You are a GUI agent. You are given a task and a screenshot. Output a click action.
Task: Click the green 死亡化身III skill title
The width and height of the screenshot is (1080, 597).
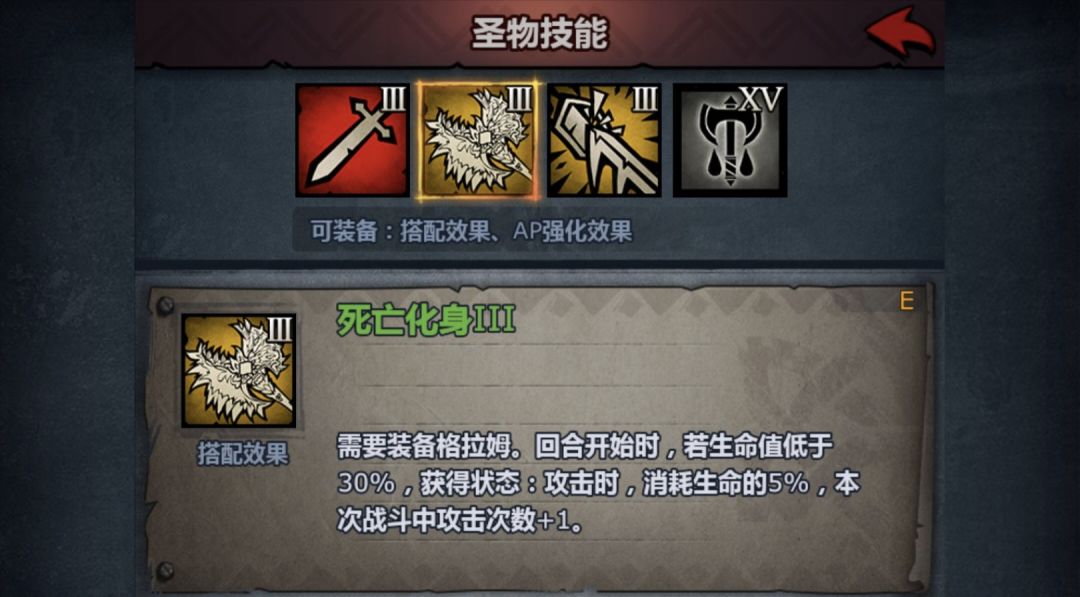426,320
